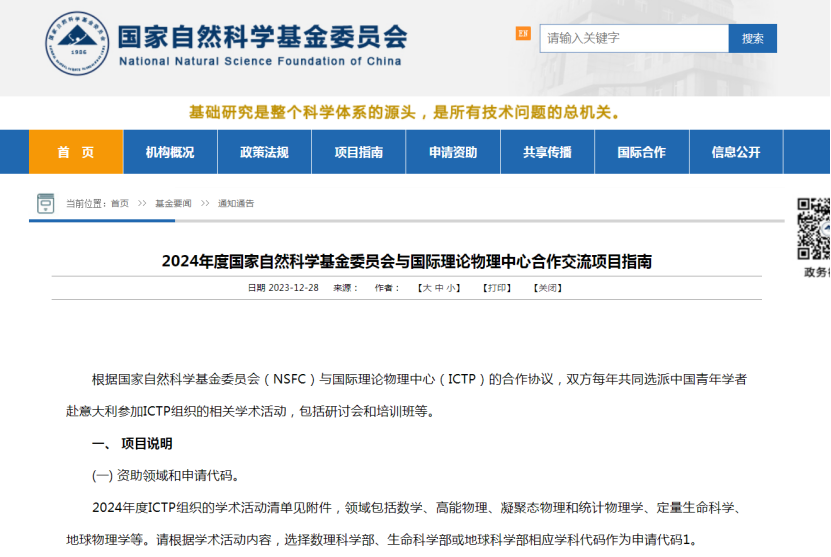Open the 机构概况 menu
The width and height of the screenshot is (831, 557).
[170, 152]
